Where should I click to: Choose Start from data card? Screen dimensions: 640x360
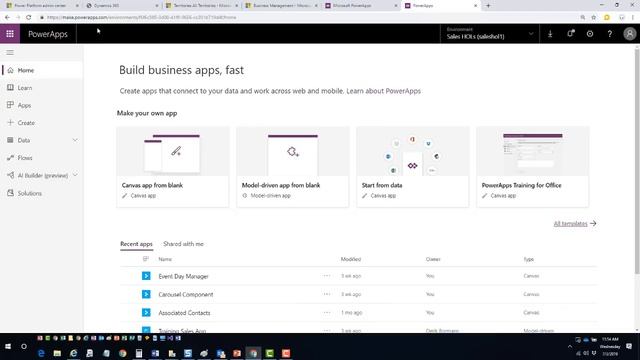pos(413,167)
